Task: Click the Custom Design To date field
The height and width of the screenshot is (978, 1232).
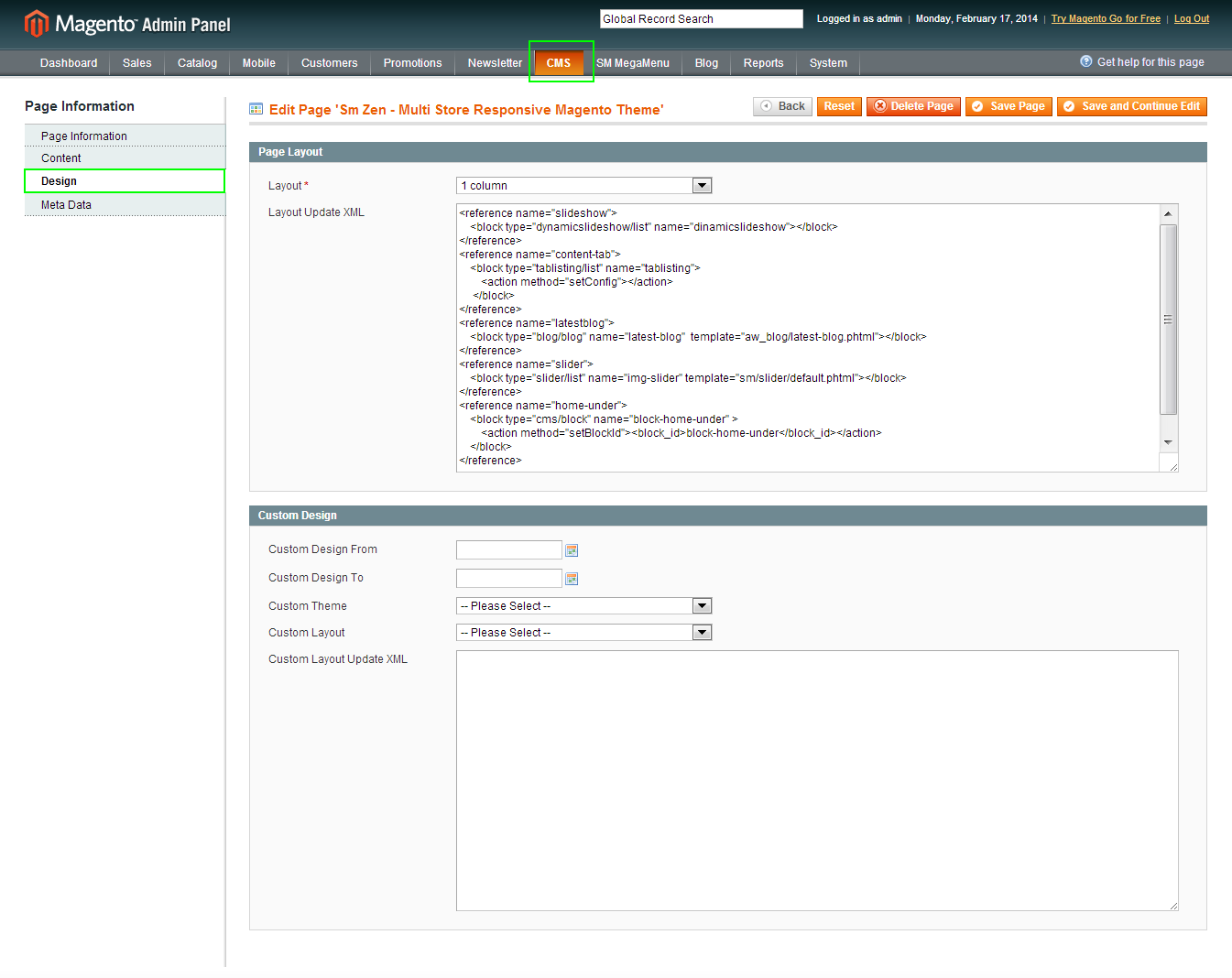Action: click(509, 578)
